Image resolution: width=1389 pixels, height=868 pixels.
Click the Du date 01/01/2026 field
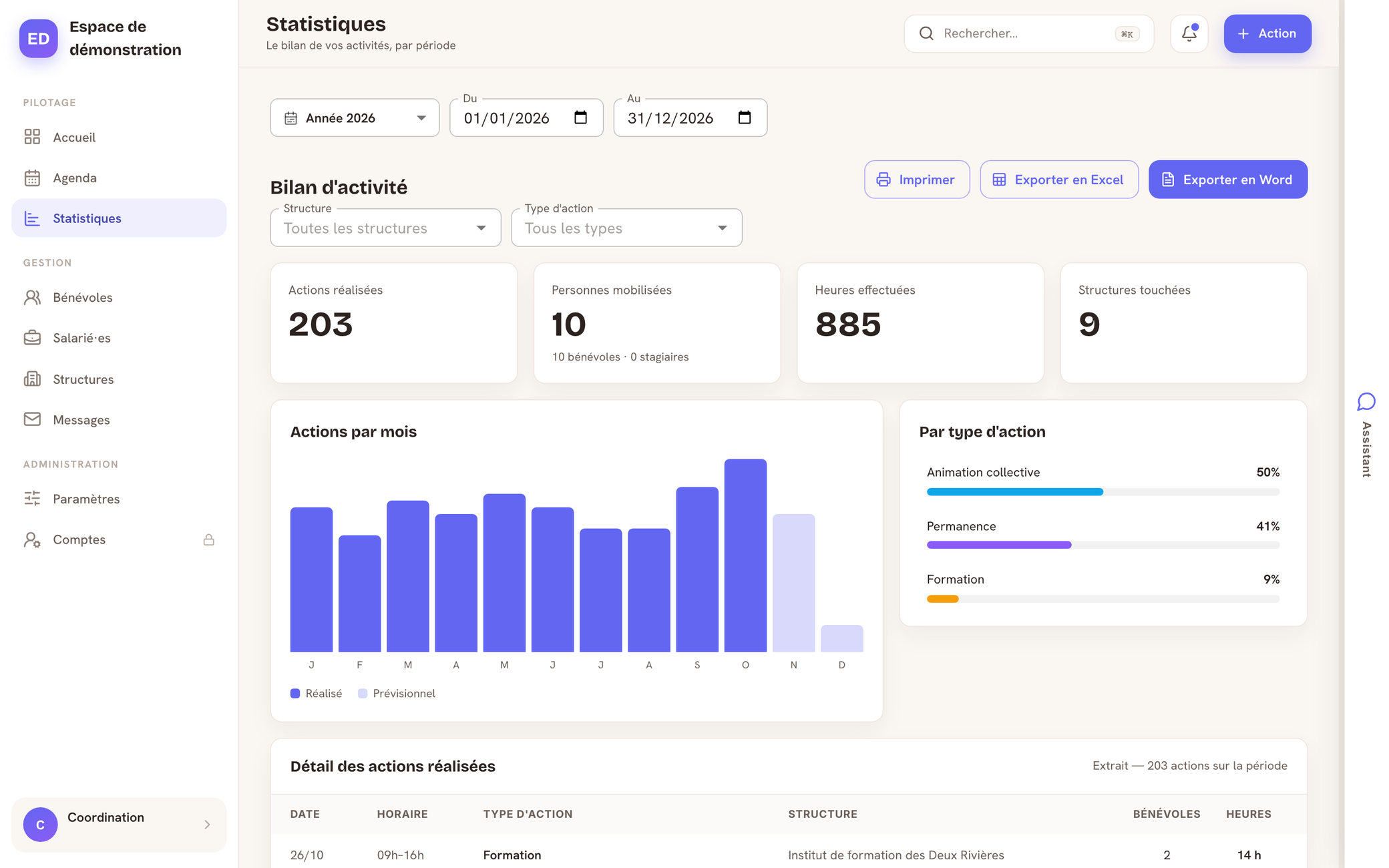tap(526, 118)
